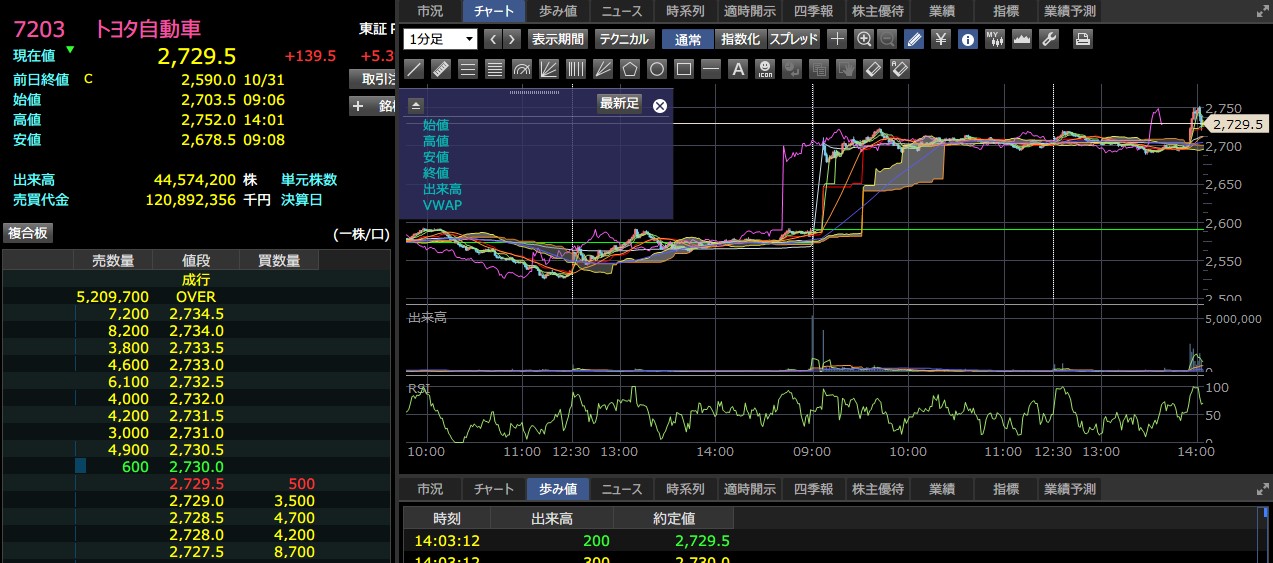This screenshot has width=1273, height=563.
Task: Click the 2,730.0 ask price row
Action: 196,467
